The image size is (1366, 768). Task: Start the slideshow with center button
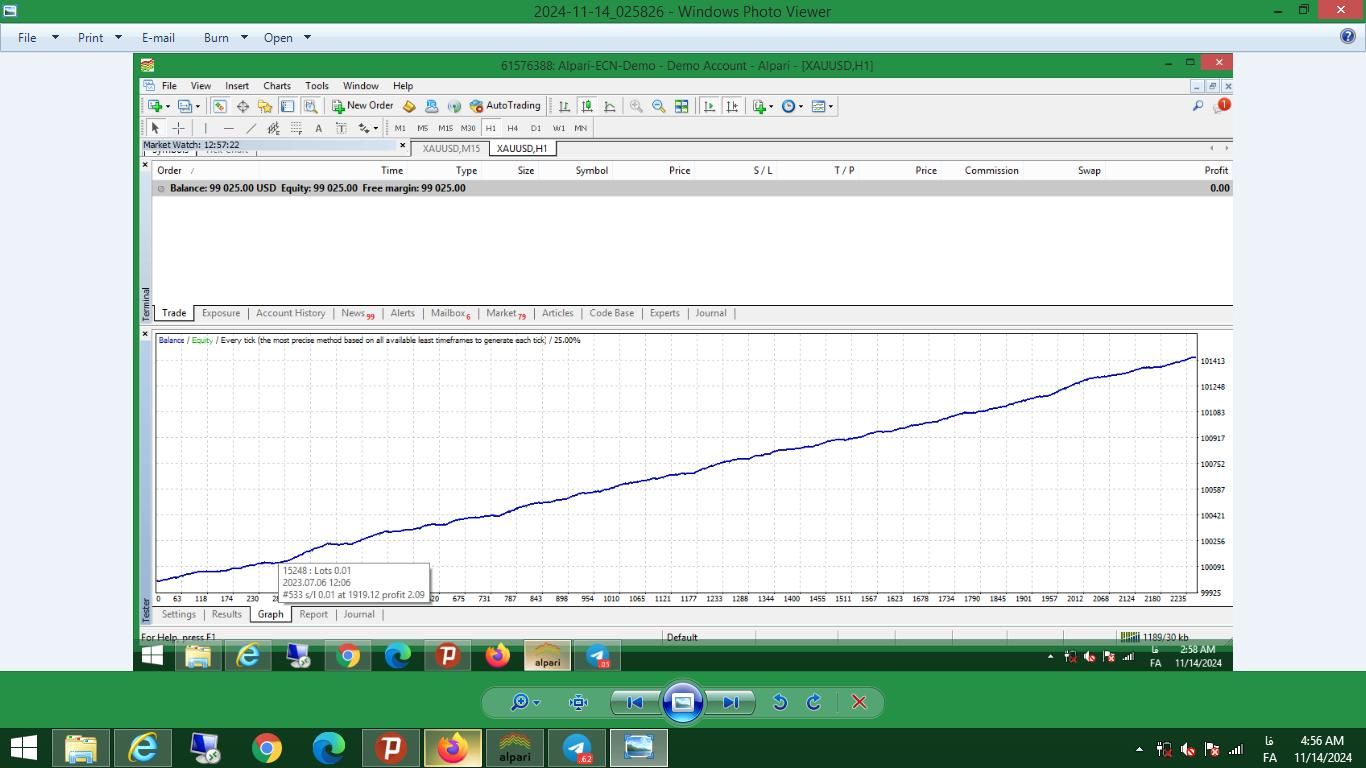[x=682, y=702]
